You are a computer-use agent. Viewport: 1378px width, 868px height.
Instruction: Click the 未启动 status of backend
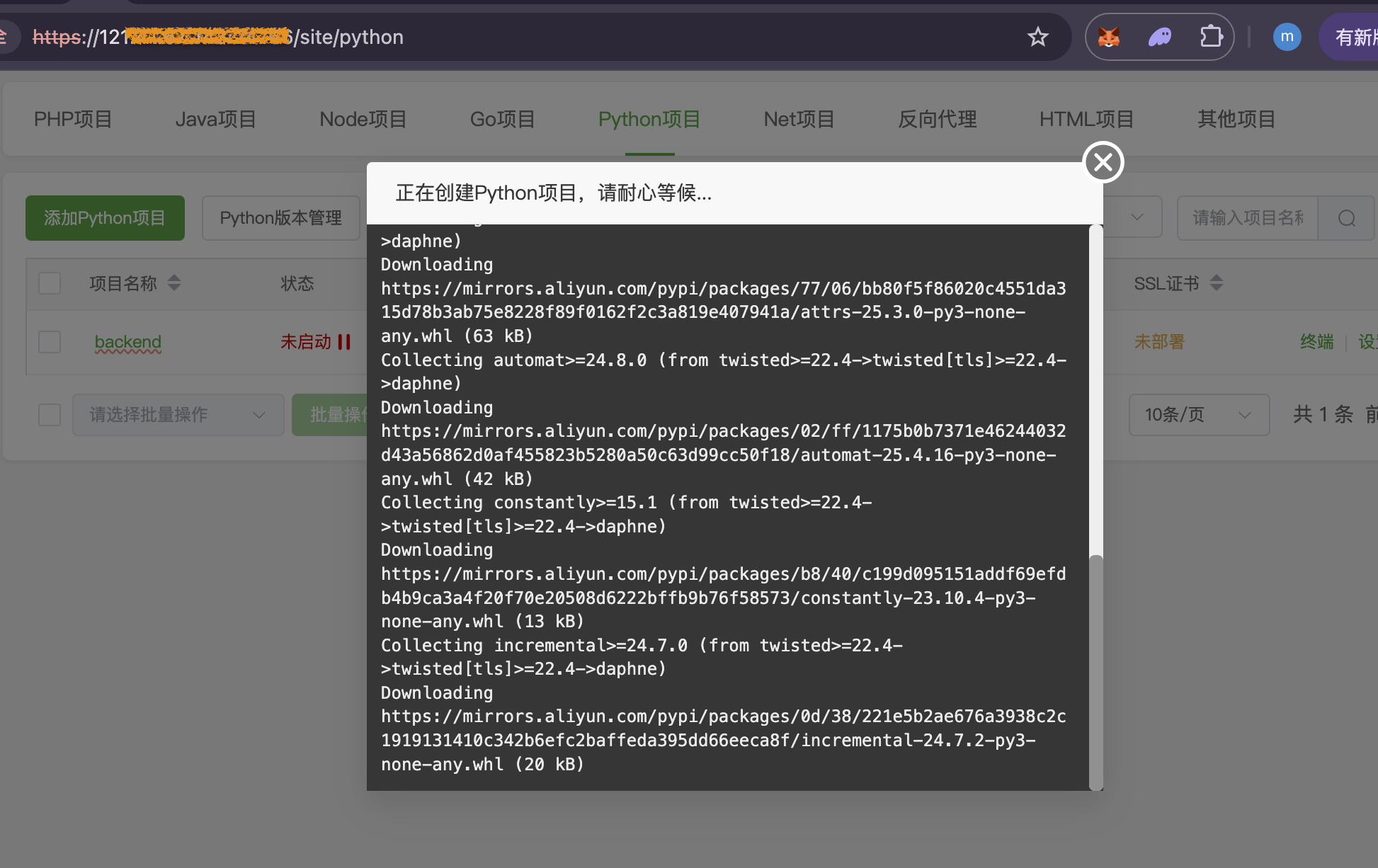pos(306,342)
